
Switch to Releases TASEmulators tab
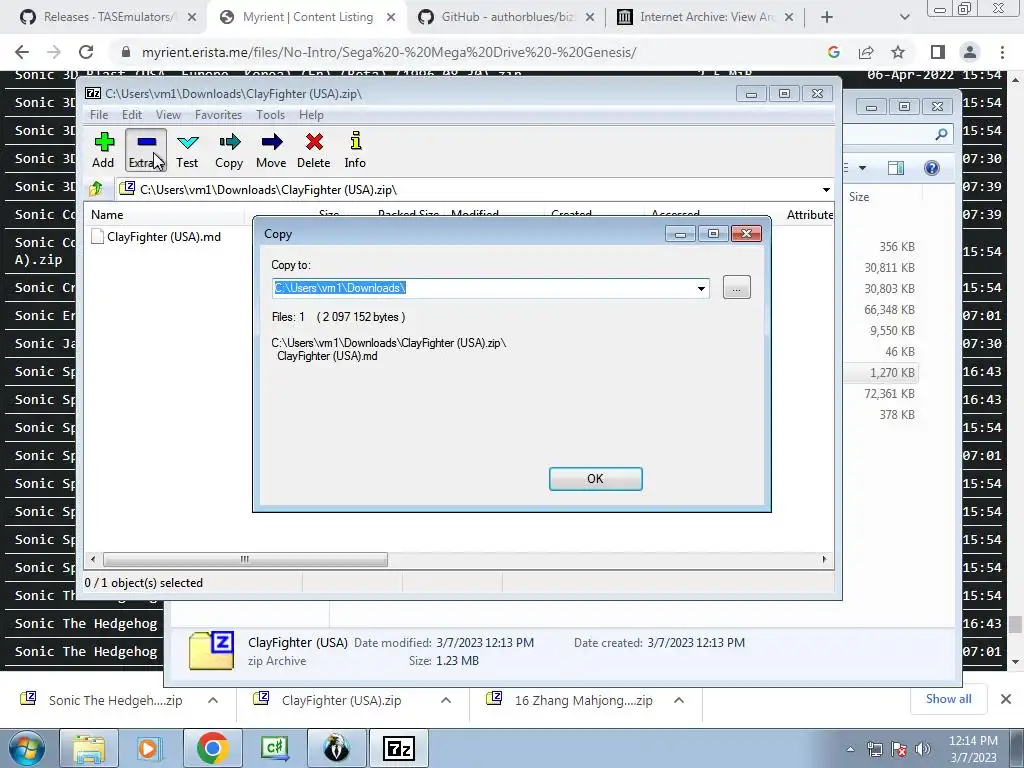[108, 17]
